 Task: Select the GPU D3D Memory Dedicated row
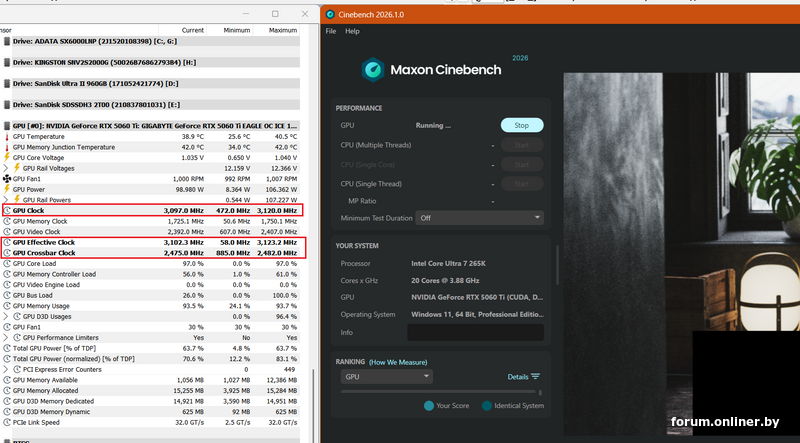(151, 401)
